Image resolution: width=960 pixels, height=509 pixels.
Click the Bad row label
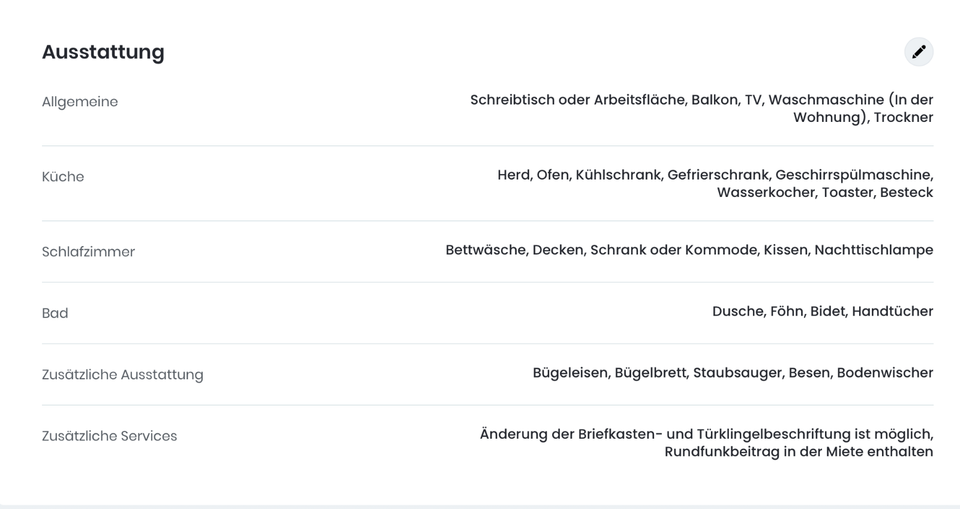tap(55, 313)
